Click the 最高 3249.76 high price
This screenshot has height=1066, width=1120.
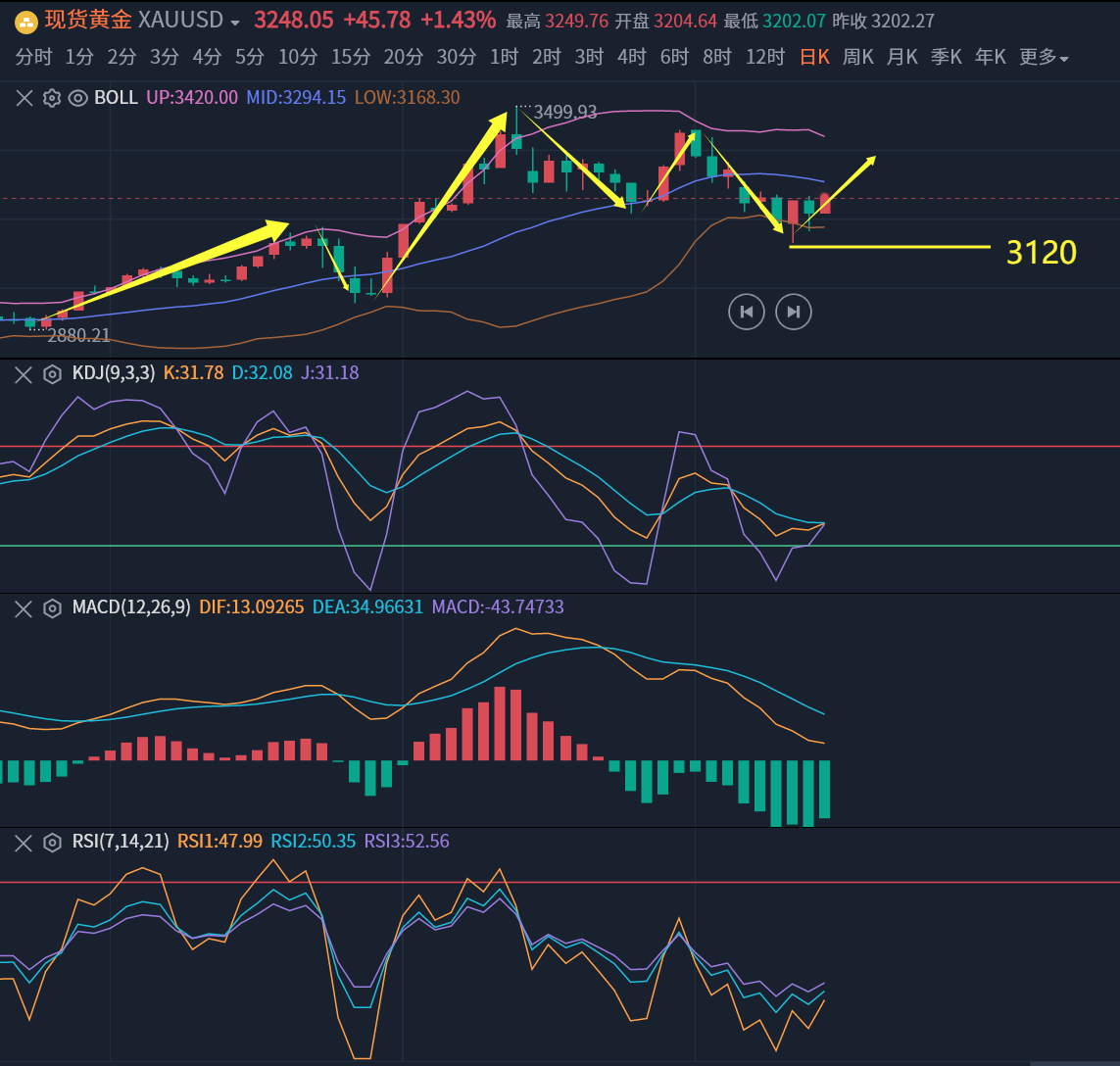click(558, 22)
